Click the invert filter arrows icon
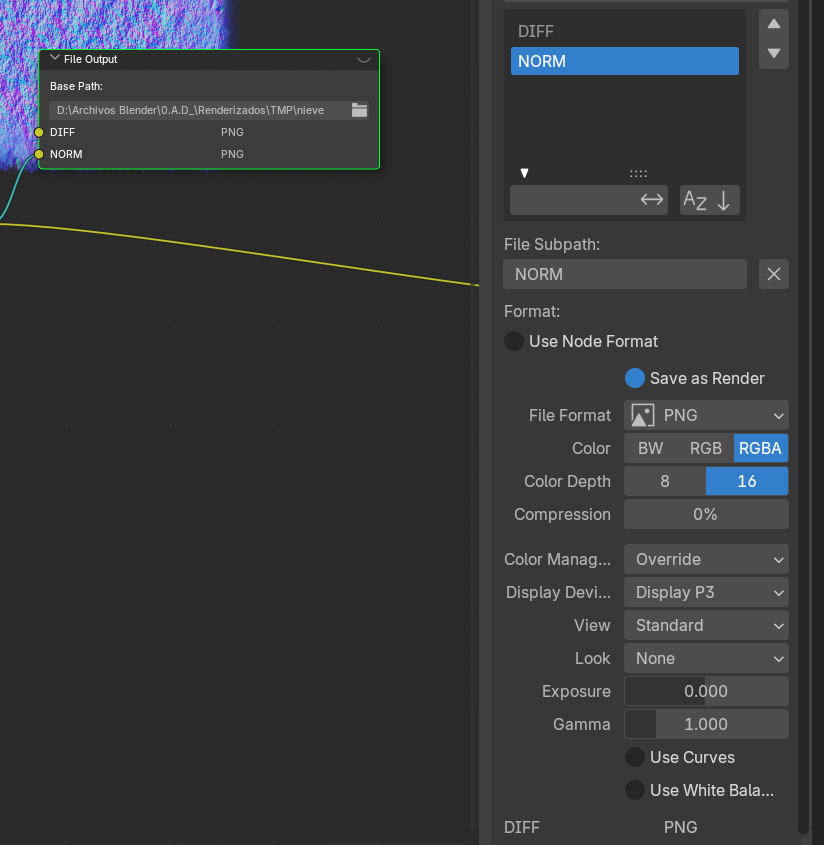Viewport: 824px width, 845px height. click(652, 200)
